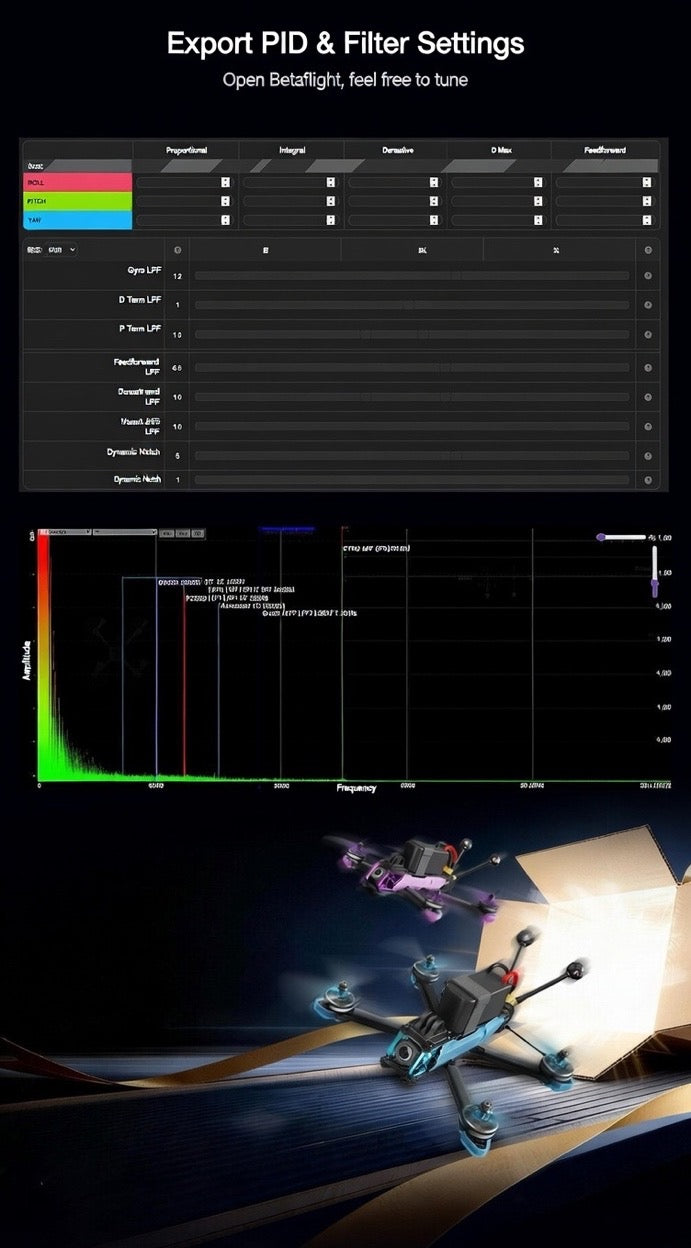This screenshot has width=691, height=1248.
Task: Select the D Max column header
Action: point(500,150)
